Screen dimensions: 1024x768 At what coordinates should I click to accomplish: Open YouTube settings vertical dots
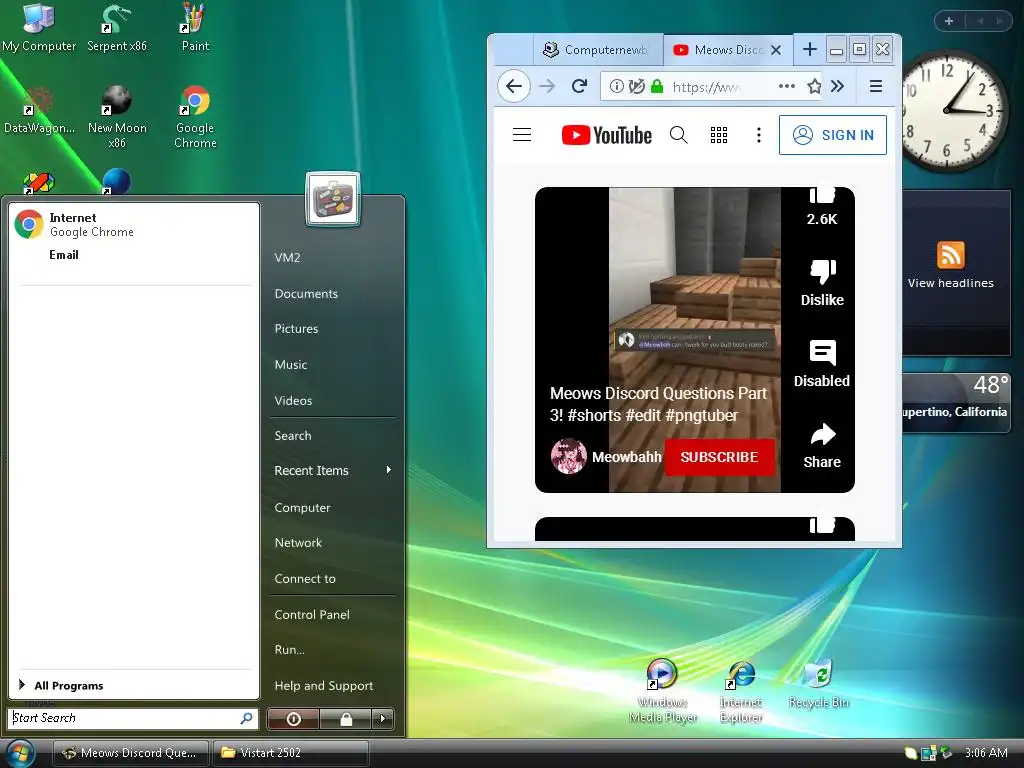click(758, 135)
